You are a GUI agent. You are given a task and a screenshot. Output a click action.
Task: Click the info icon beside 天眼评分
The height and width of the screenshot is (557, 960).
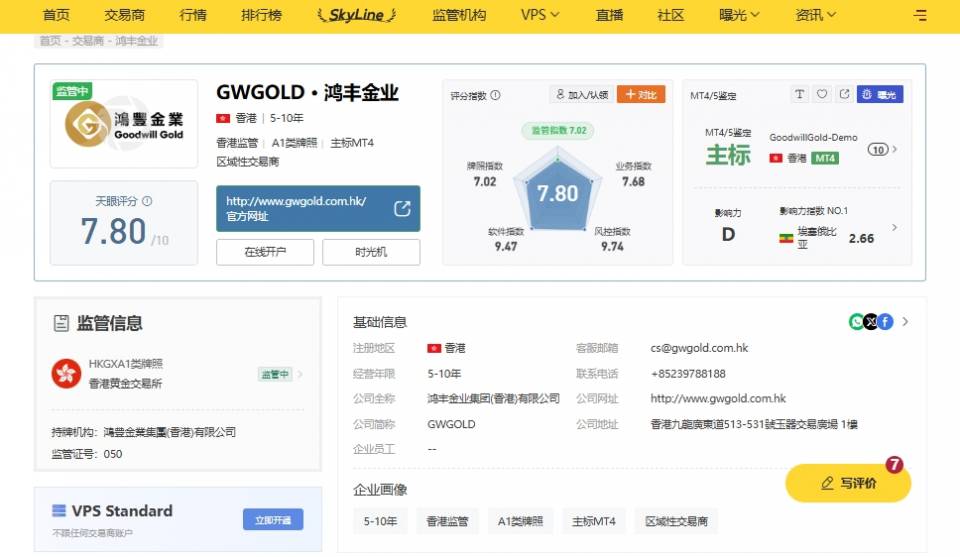pyautogui.click(x=147, y=201)
